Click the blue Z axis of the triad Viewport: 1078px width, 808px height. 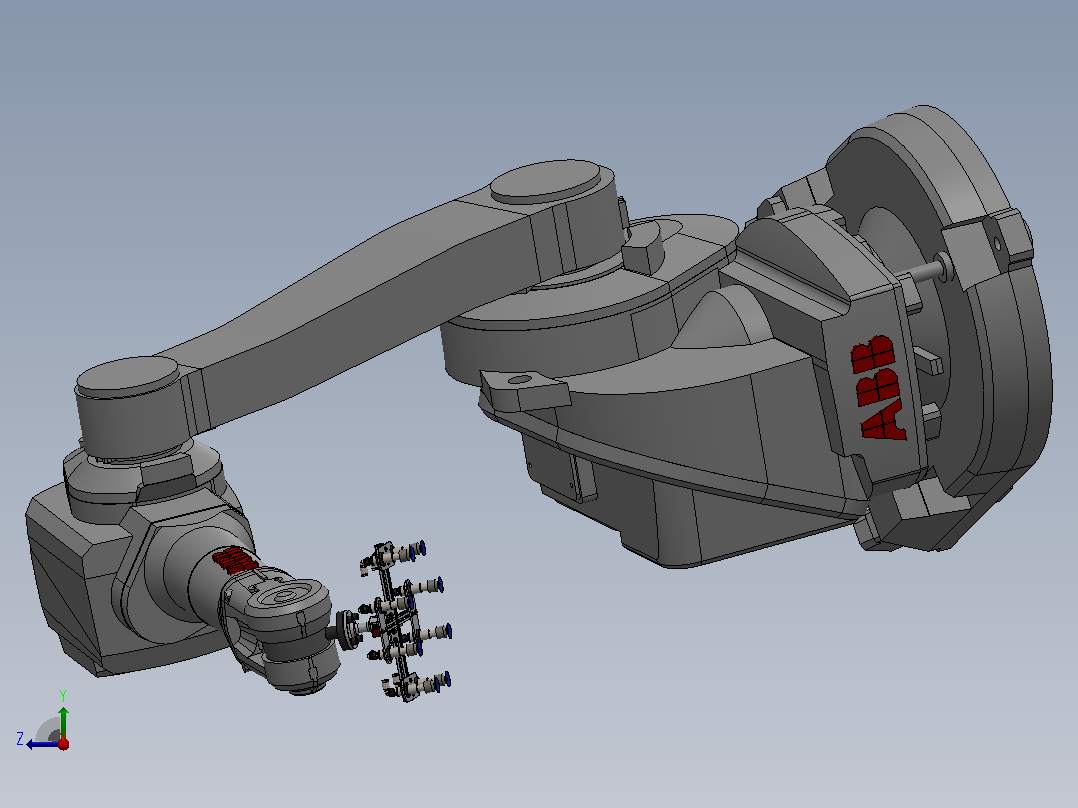click(x=41, y=744)
